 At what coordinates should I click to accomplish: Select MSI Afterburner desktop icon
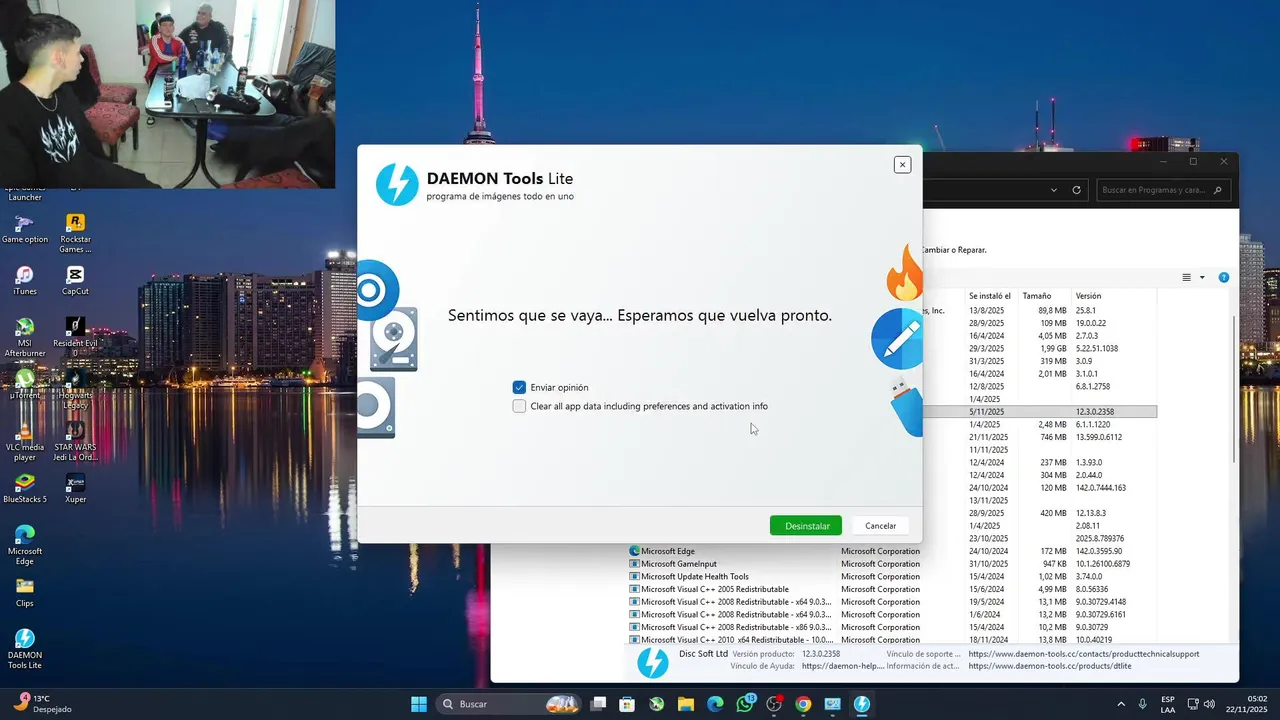coord(24,337)
